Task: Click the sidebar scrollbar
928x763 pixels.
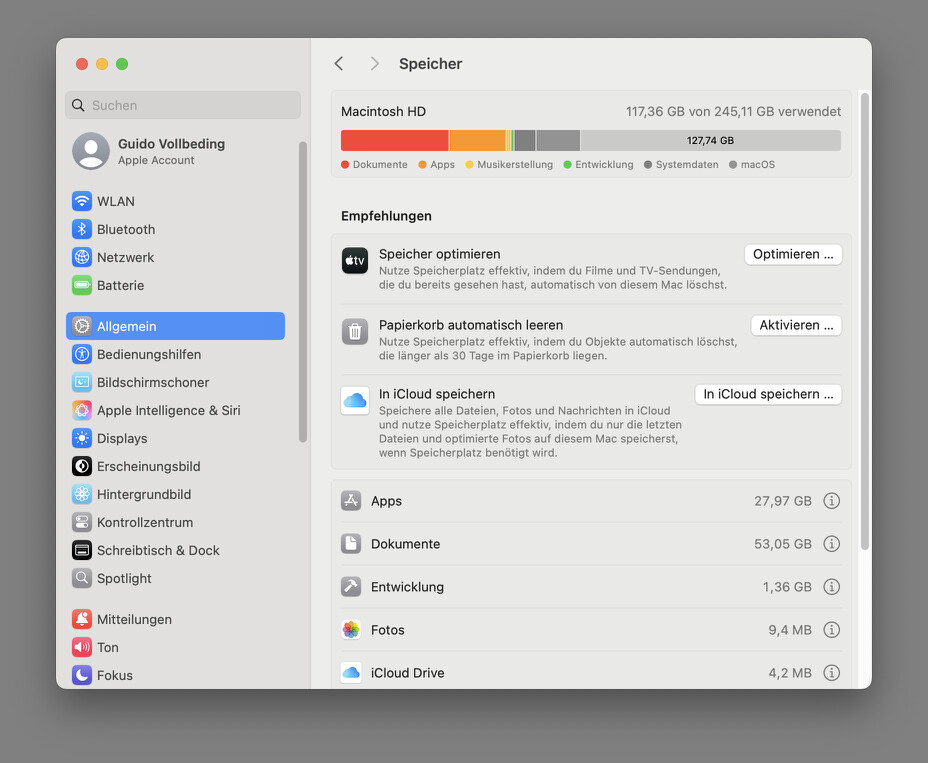Action: tap(303, 292)
